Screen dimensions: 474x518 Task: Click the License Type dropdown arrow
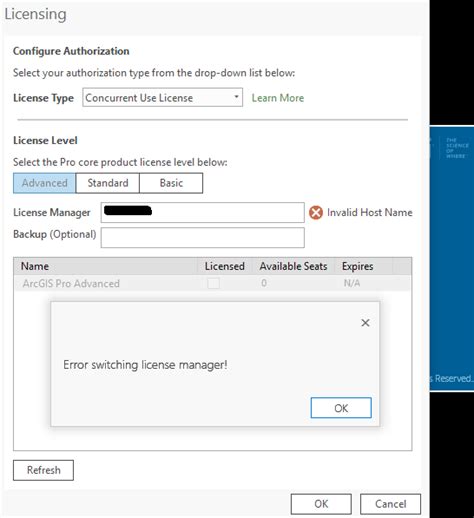coord(236,97)
